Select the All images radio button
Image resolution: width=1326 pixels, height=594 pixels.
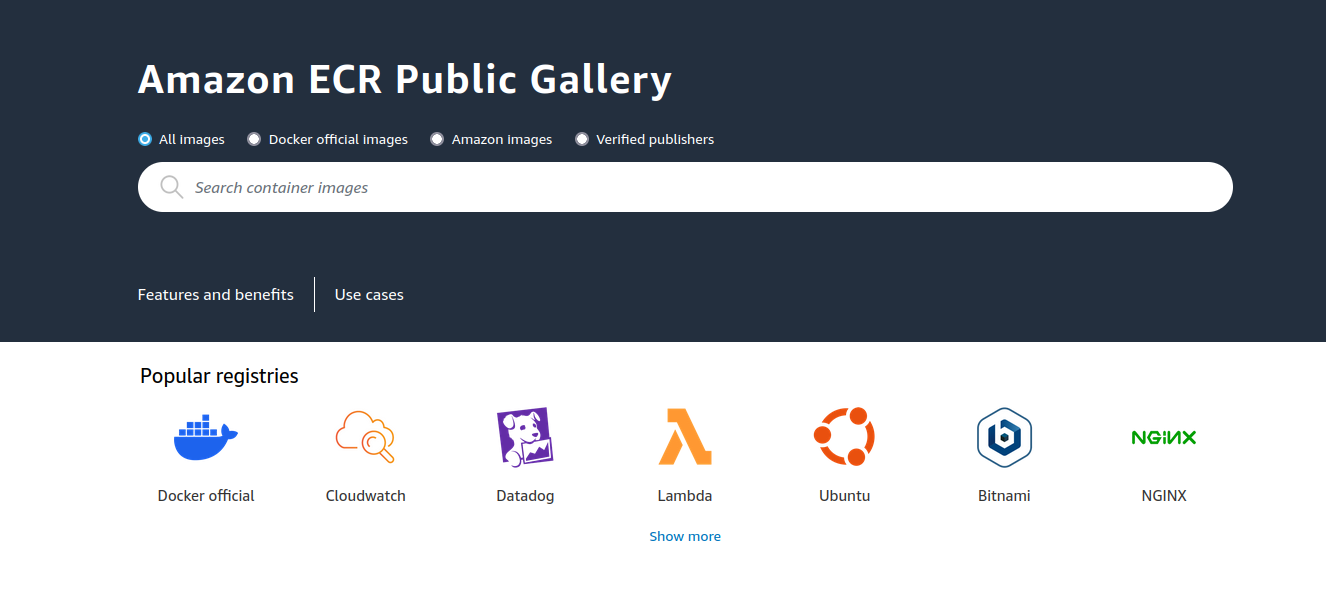pyautogui.click(x=145, y=139)
